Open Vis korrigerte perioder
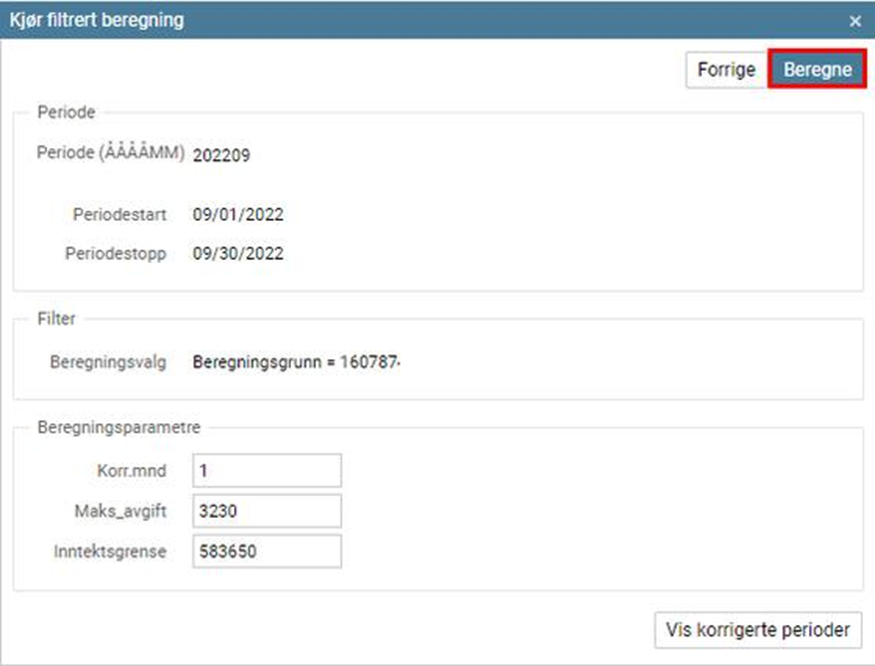 [x=758, y=630]
